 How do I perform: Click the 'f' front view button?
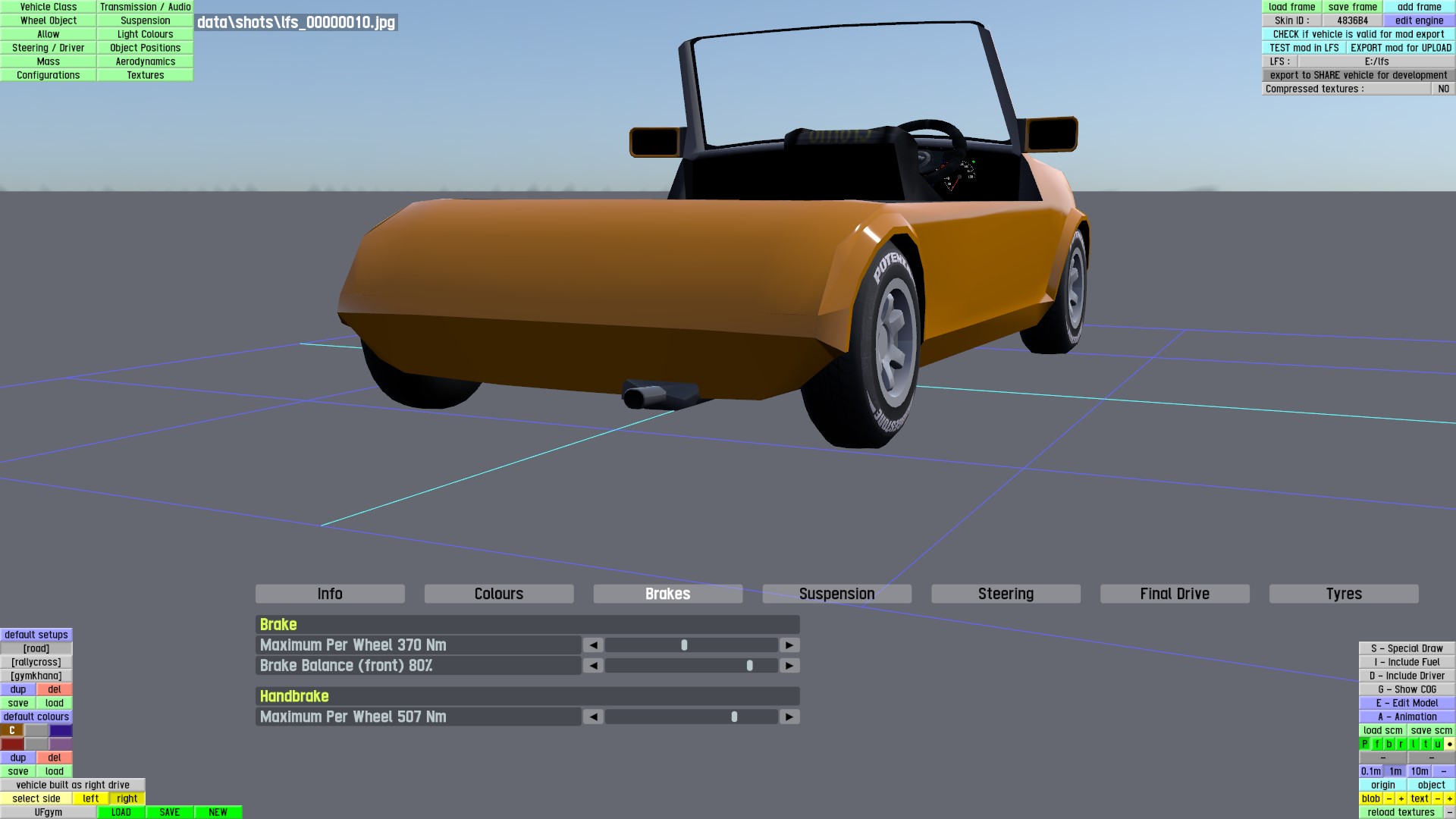1377,744
